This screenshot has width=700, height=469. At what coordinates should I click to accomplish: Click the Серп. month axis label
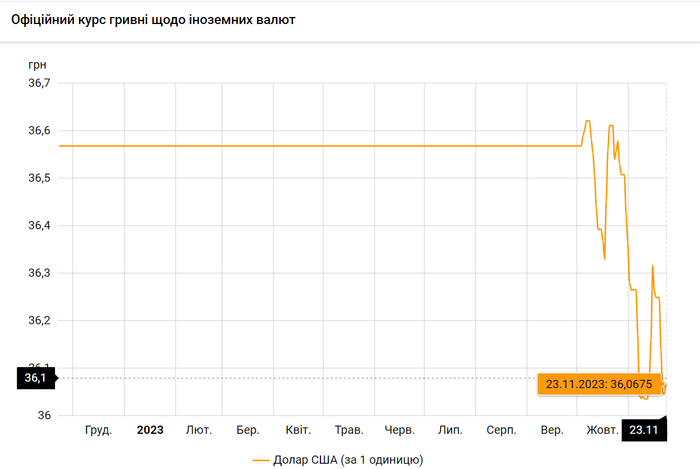click(x=501, y=430)
